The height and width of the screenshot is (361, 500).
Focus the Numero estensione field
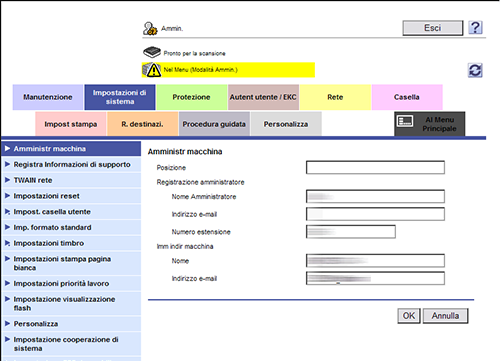tap(351, 232)
